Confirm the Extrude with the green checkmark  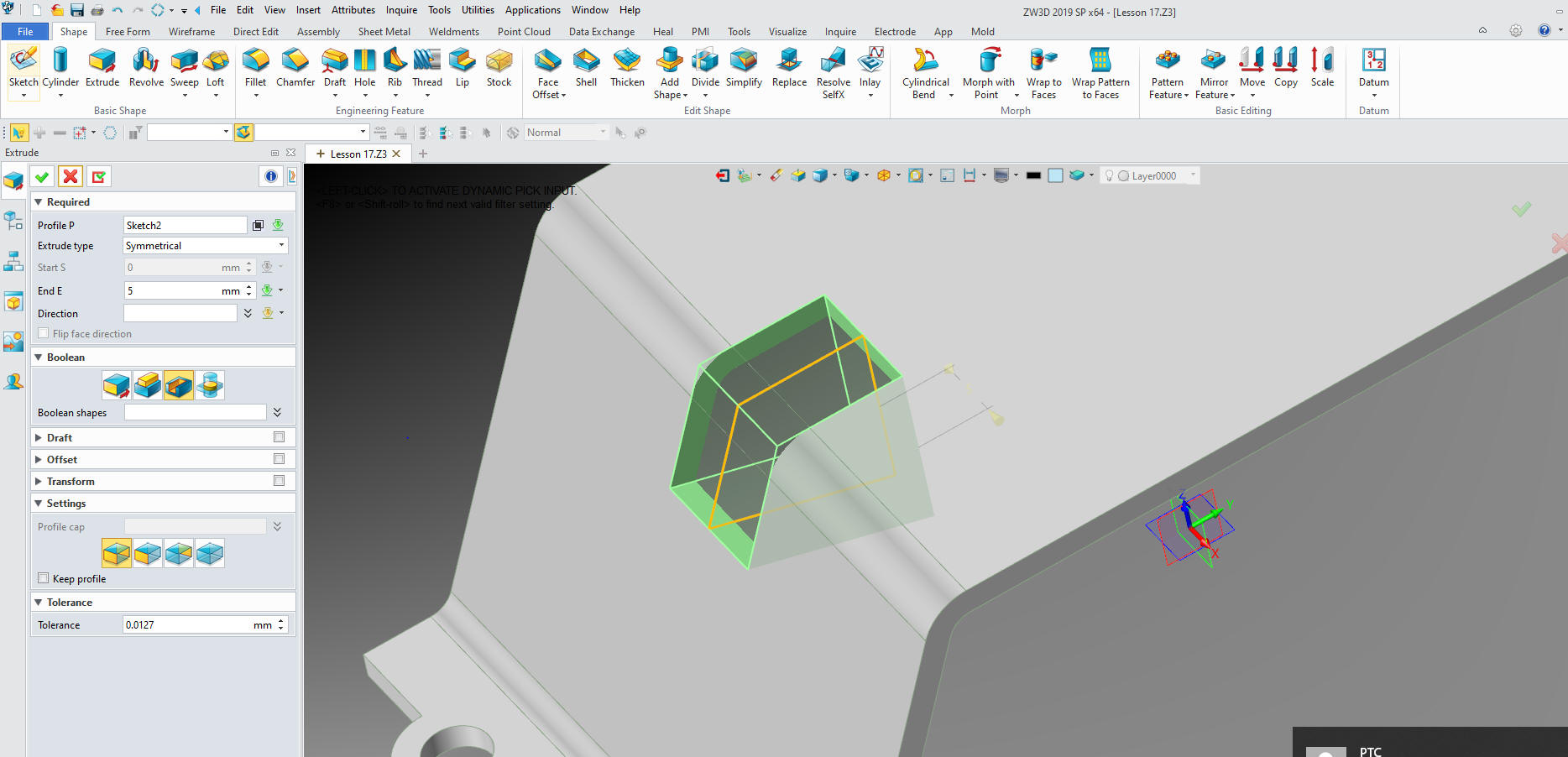pos(42,176)
